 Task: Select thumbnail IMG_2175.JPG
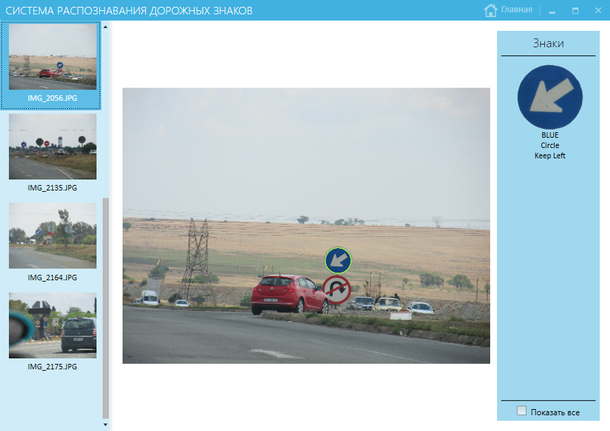click(x=53, y=325)
